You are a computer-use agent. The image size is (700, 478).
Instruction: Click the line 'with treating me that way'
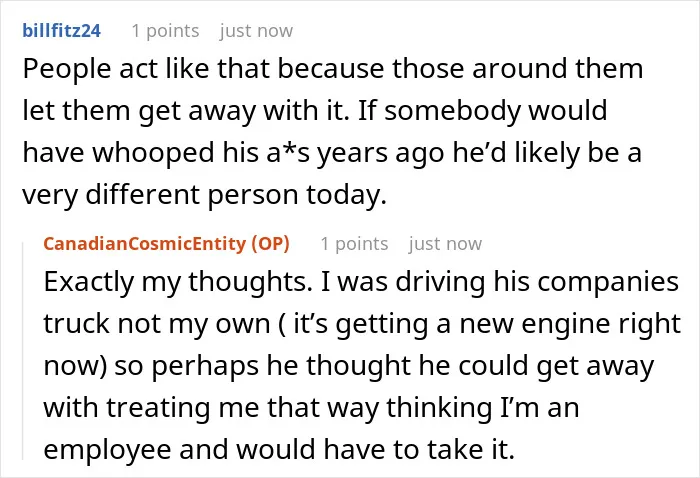tap(311, 407)
